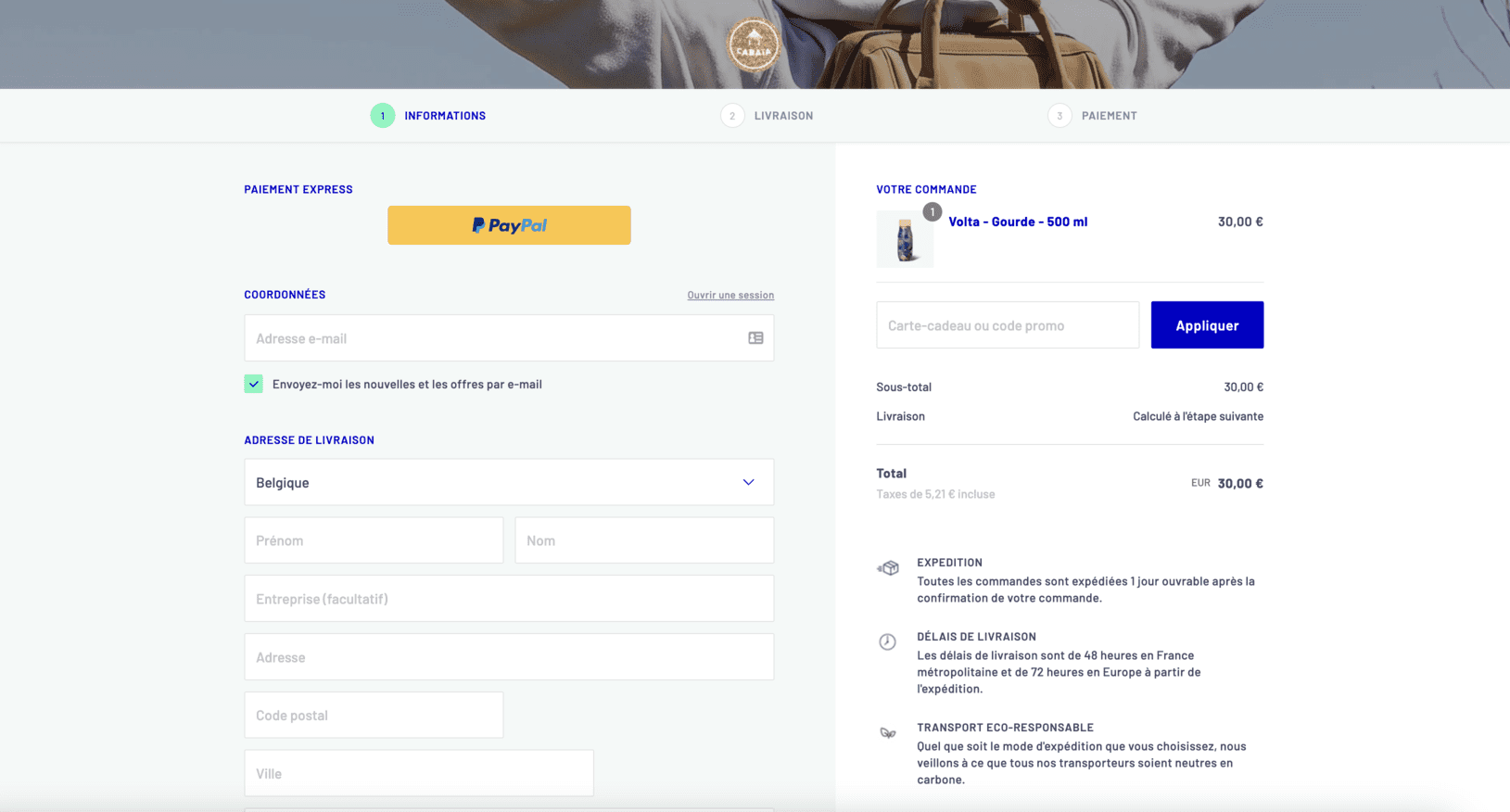Click the eco-responsible transport leaf icon

[887, 733]
